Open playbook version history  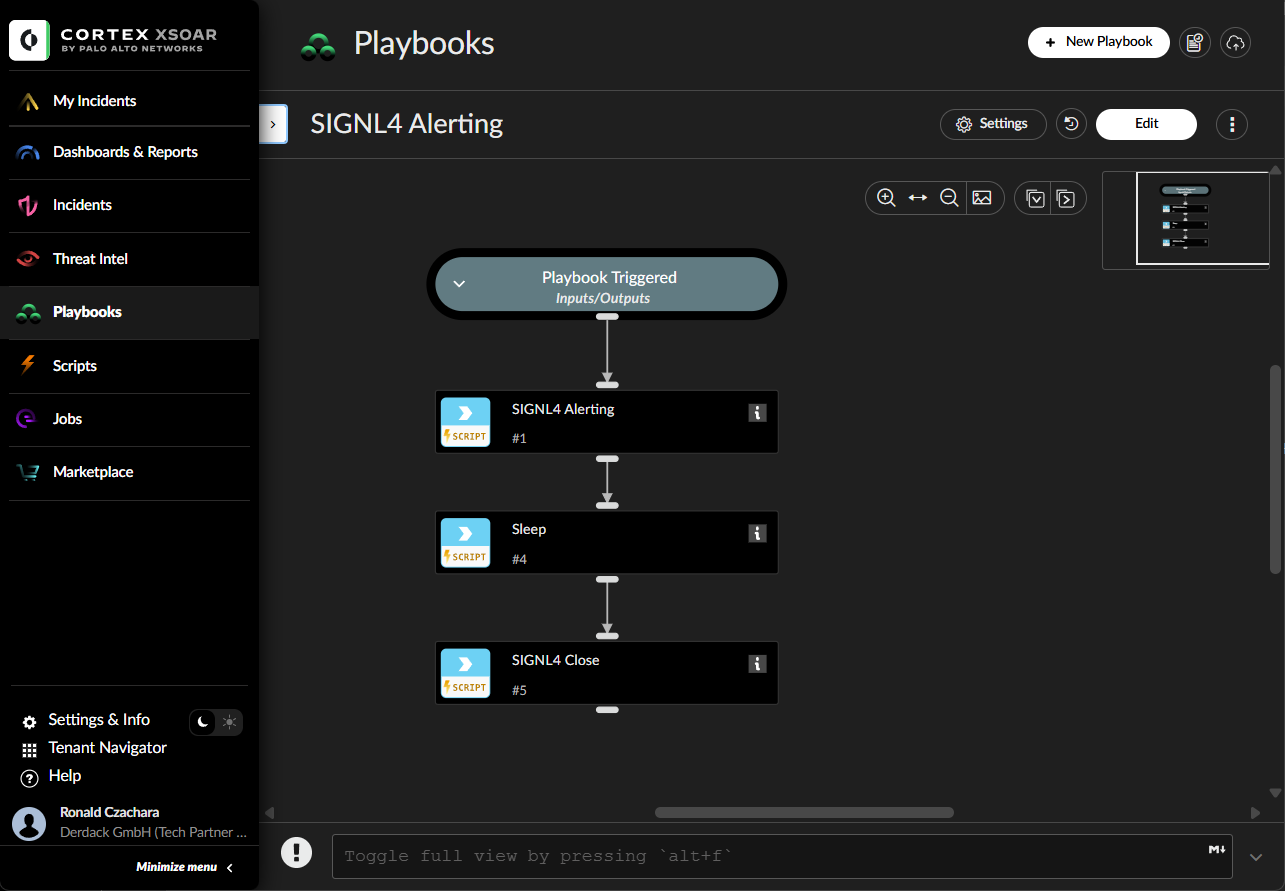point(1071,124)
